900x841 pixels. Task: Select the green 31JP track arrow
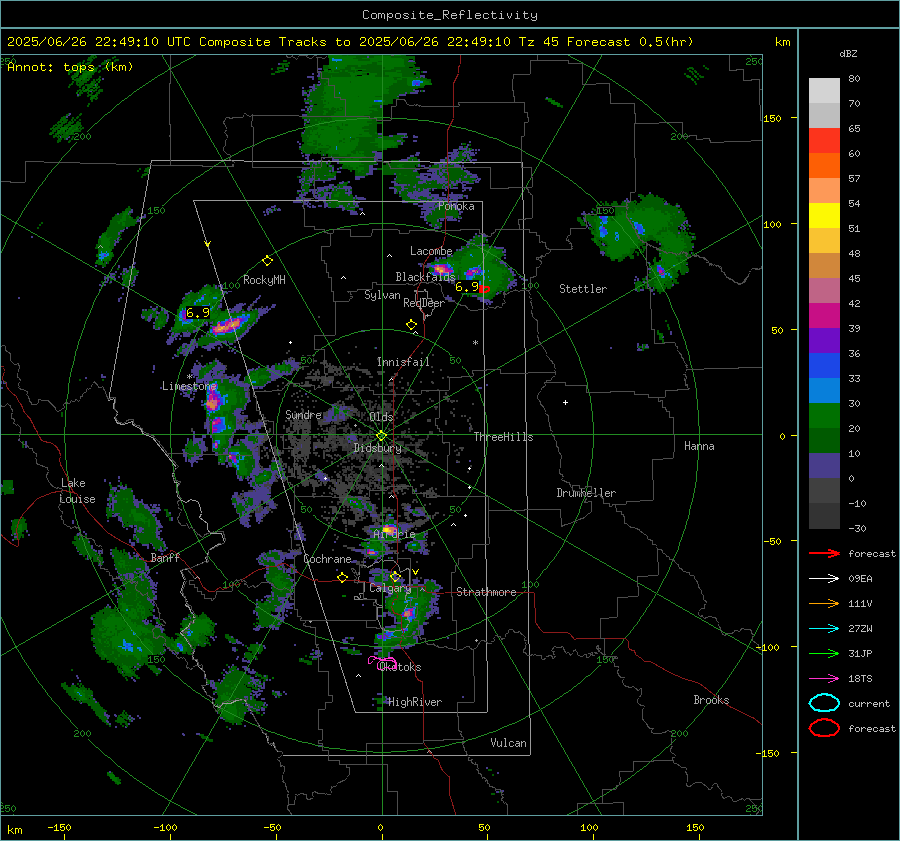tap(824, 653)
